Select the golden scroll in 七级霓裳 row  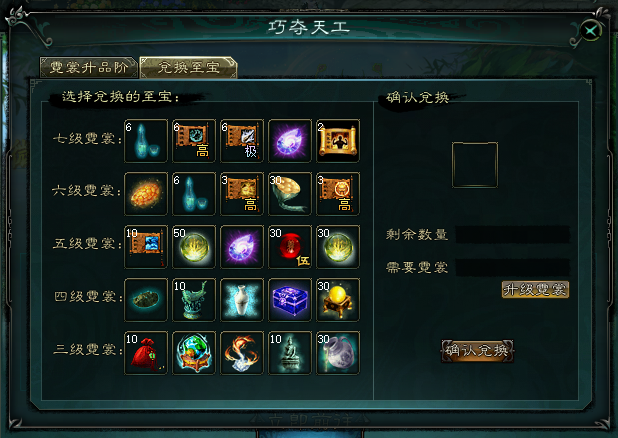tap(338, 141)
